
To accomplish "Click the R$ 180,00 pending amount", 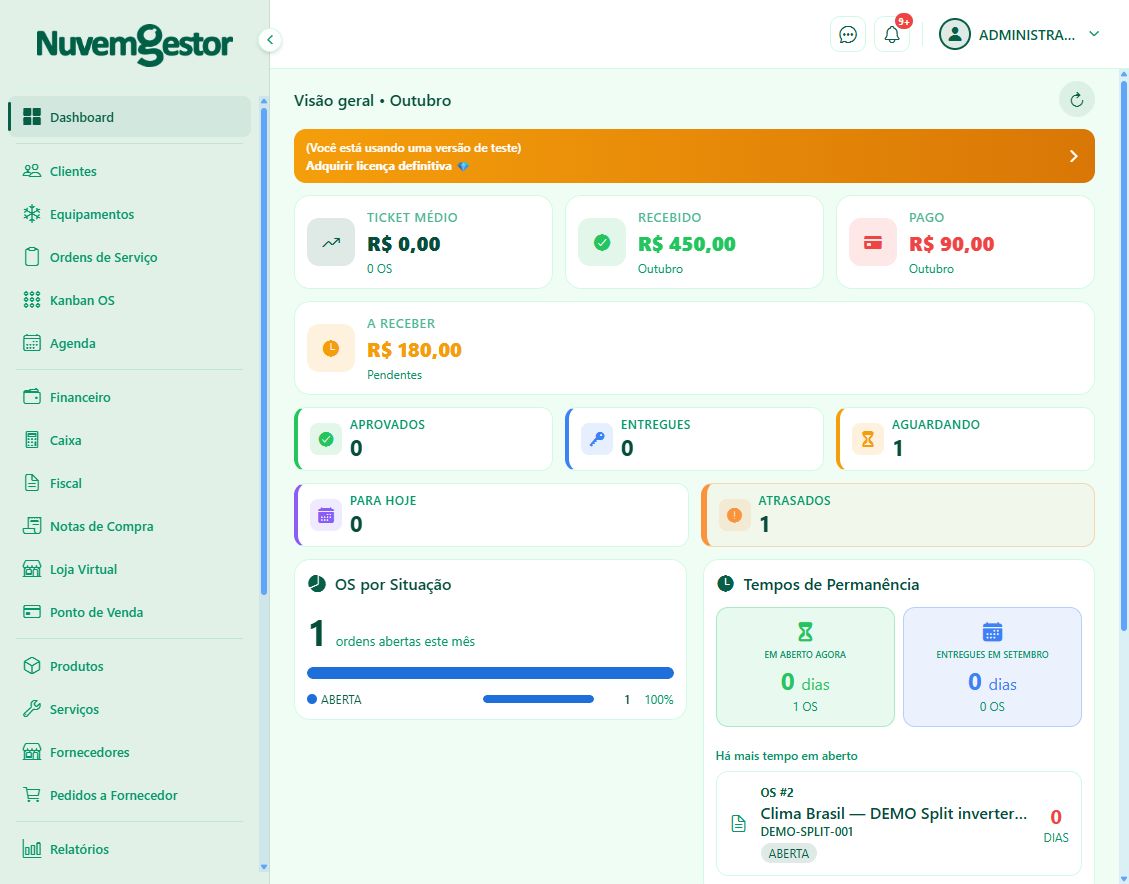I will [414, 350].
